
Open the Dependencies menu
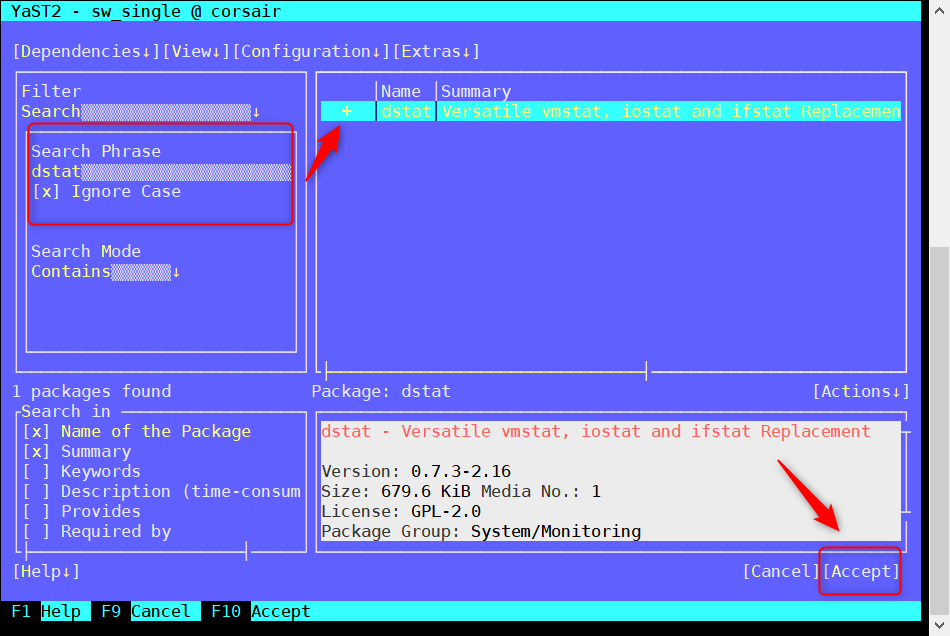pyautogui.click(x=86, y=51)
